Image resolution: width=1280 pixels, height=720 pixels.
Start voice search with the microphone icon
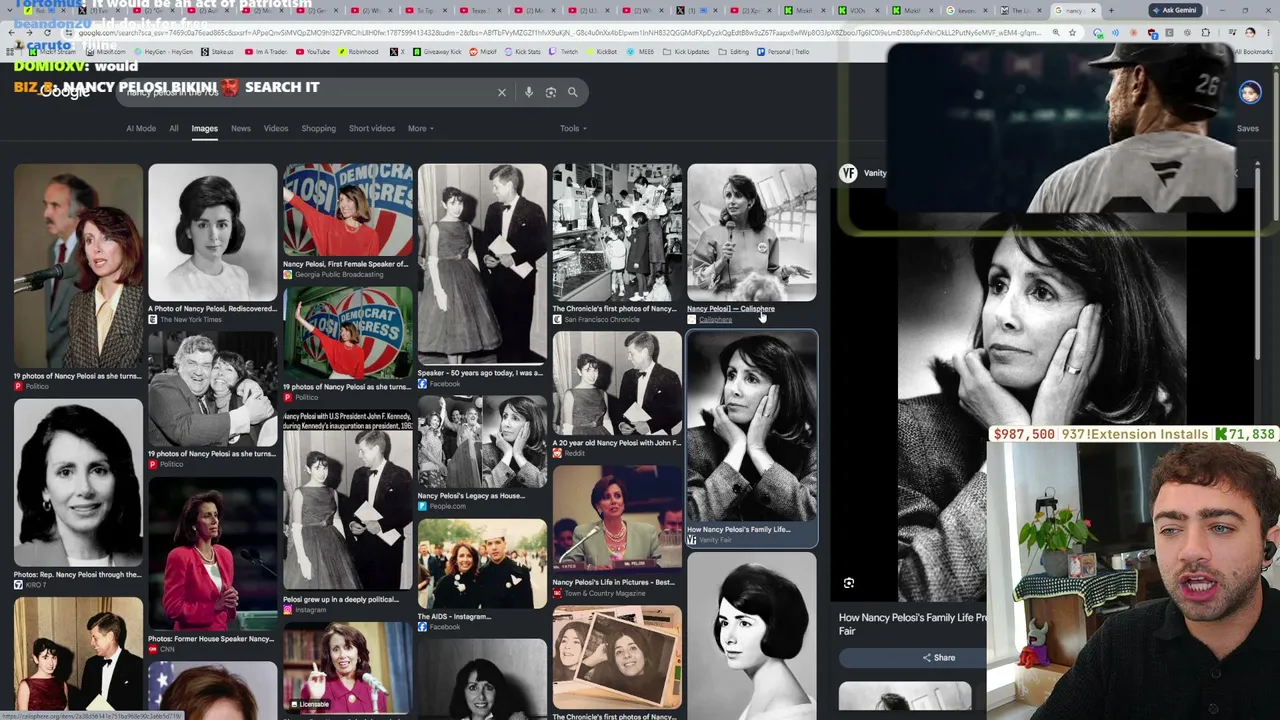point(529,92)
